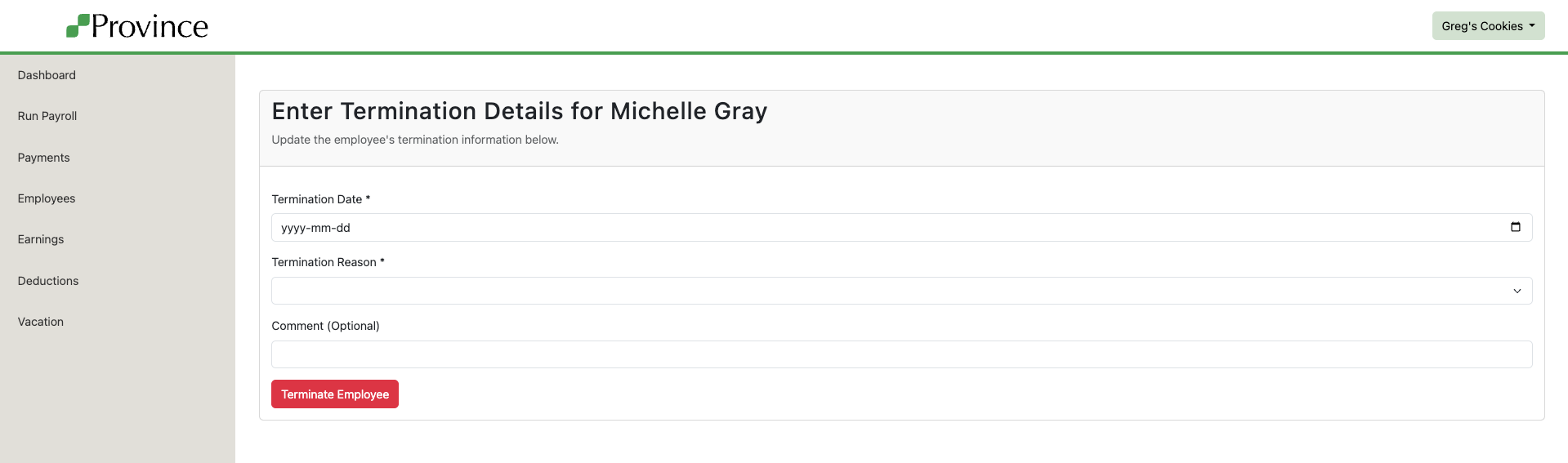This screenshot has width=1568, height=463.
Task: Click the Enter Termination Details heading
Action: coord(520,111)
